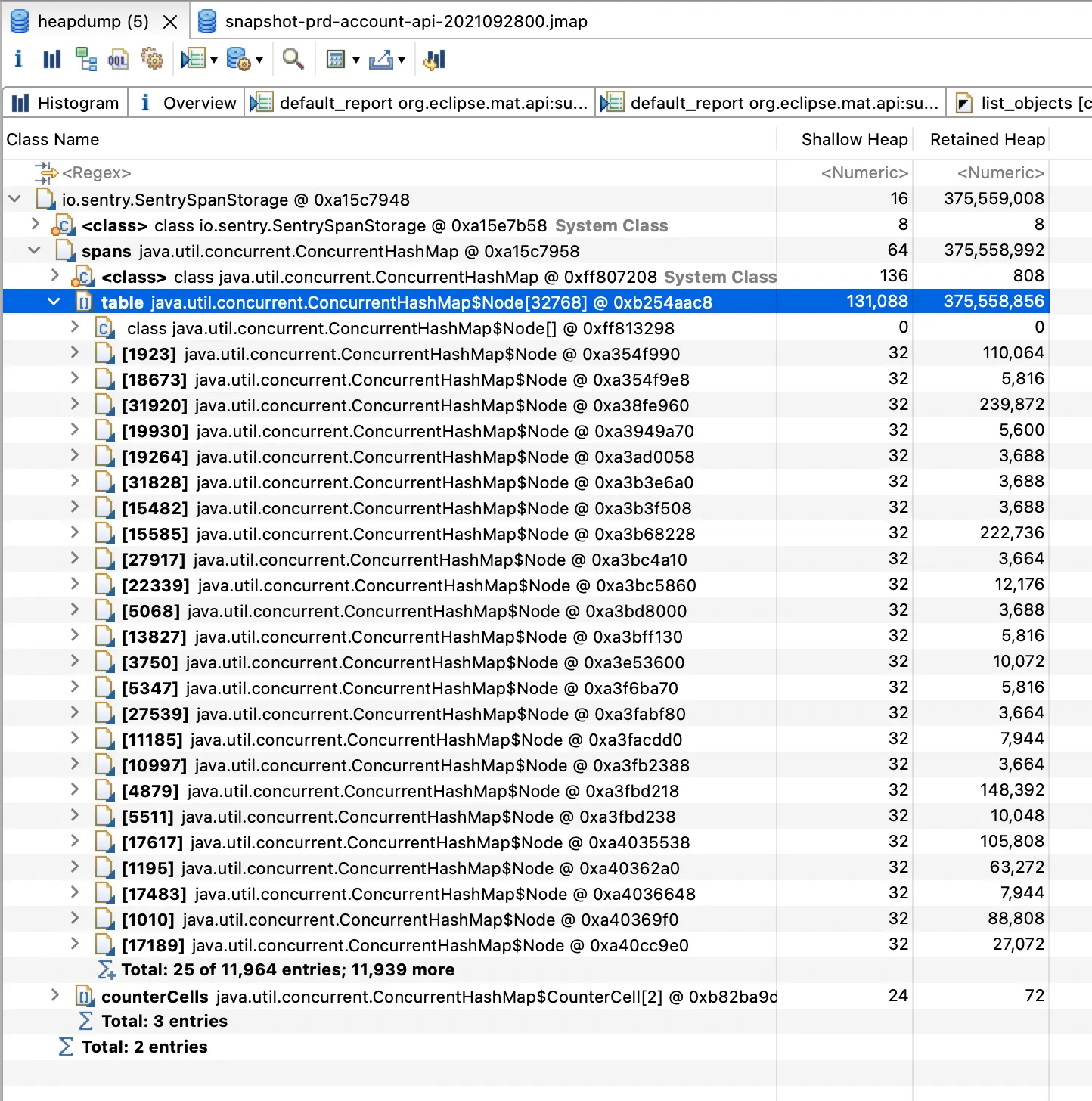This screenshot has width=1092, height=1101.
Task: Click the sigma icon on 'Total: 25 of 11,964 entries'
Action: 107,969
